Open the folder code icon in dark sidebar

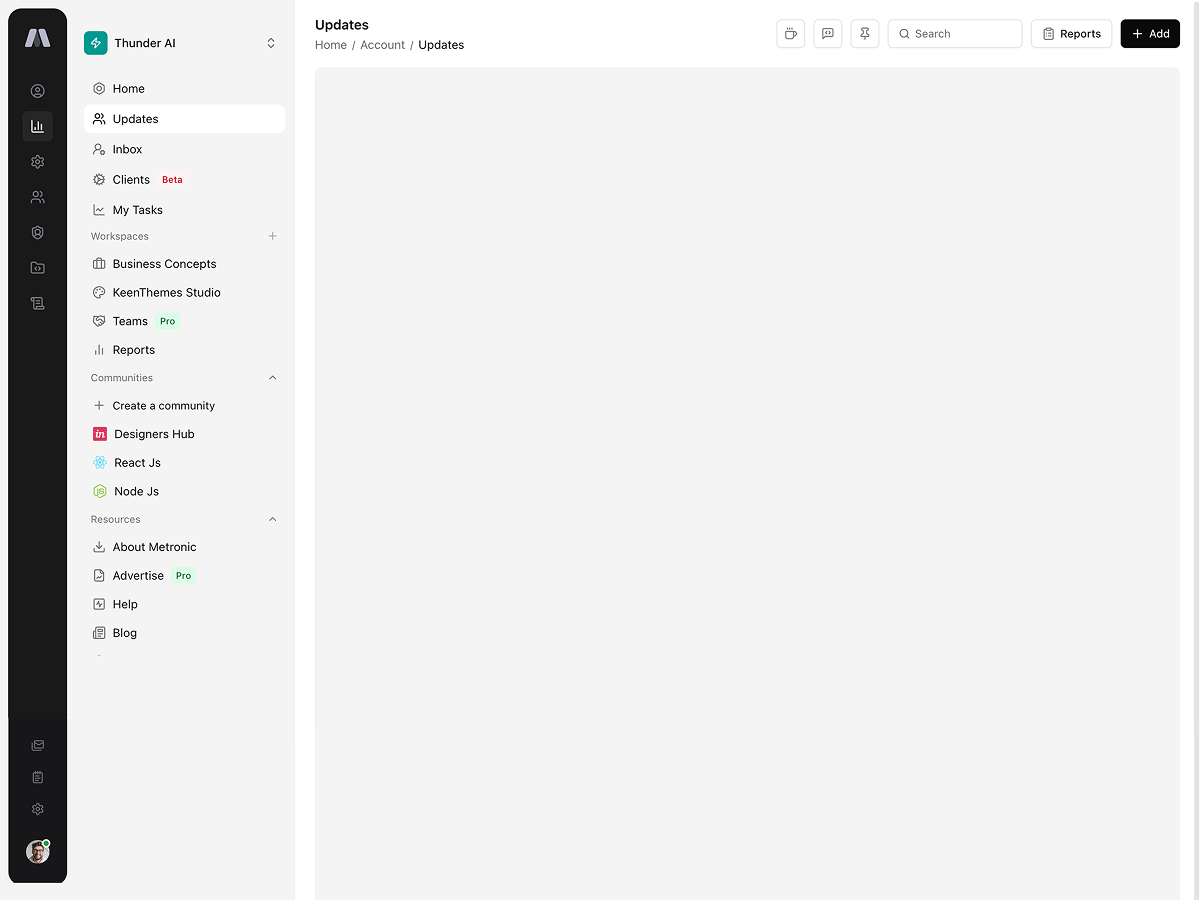point(38,268)
